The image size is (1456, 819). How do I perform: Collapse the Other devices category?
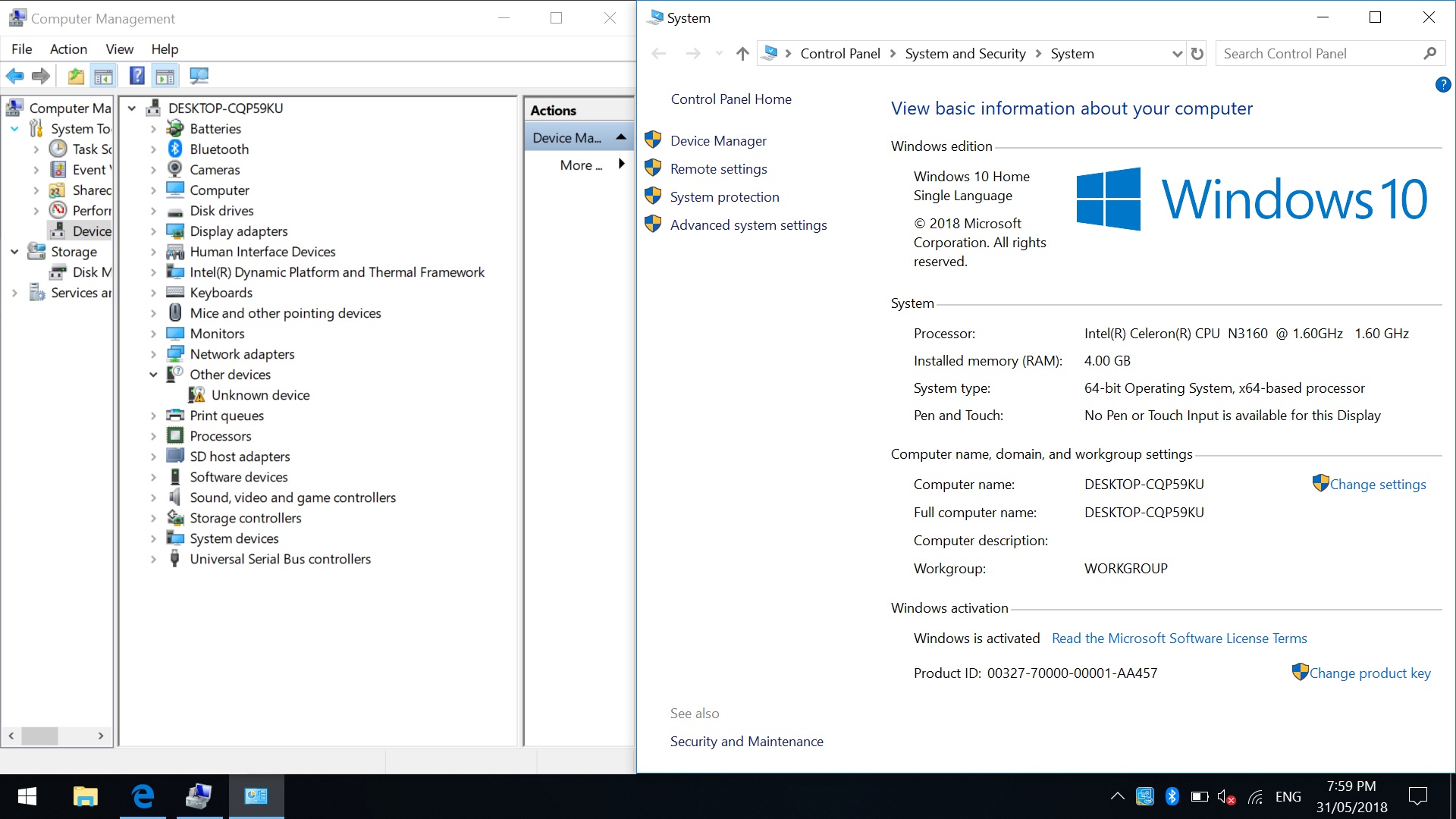click(x=153, y=375)
